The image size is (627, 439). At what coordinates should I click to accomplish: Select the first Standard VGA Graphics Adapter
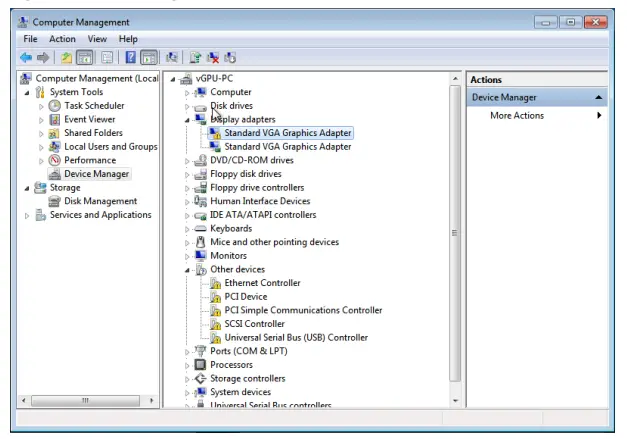click(x=288, y=133)
